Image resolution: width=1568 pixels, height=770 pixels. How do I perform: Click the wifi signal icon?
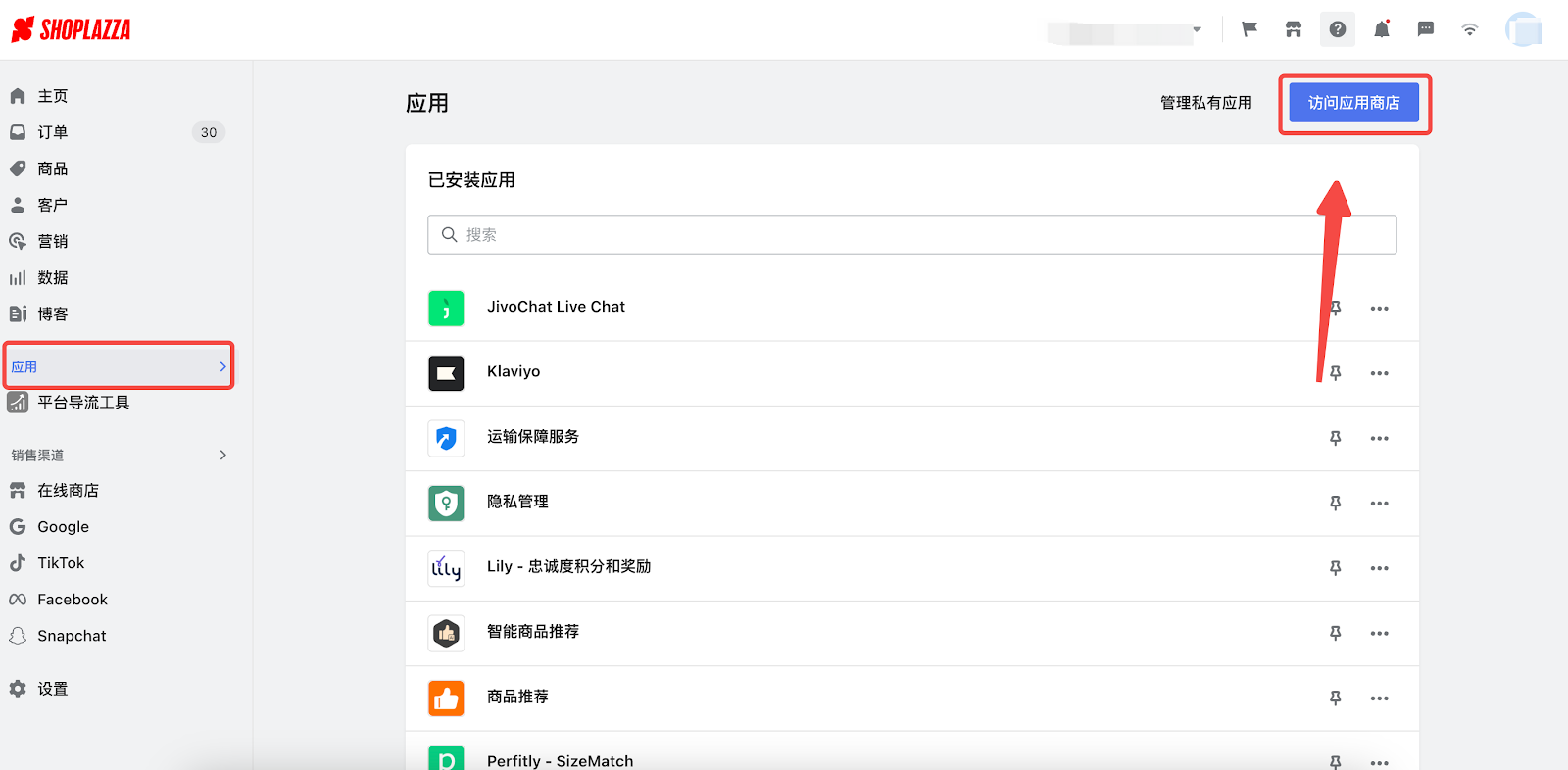tap(1470, 29)
